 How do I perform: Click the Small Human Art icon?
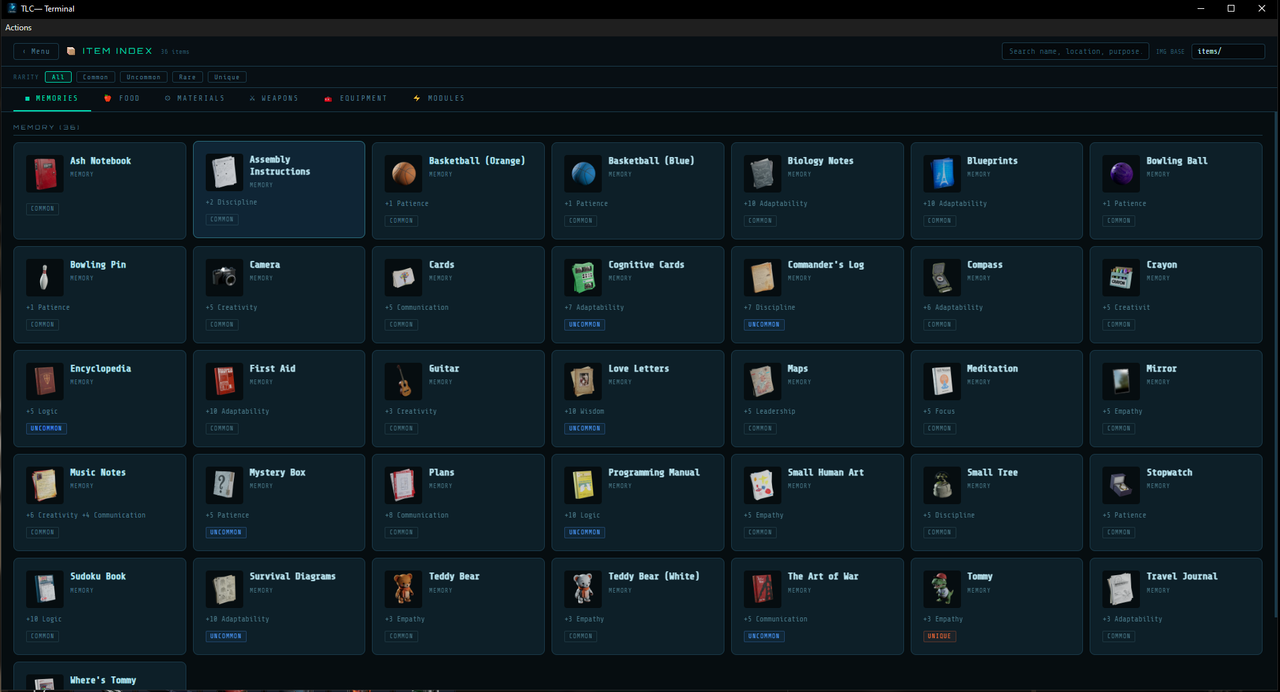762,486
